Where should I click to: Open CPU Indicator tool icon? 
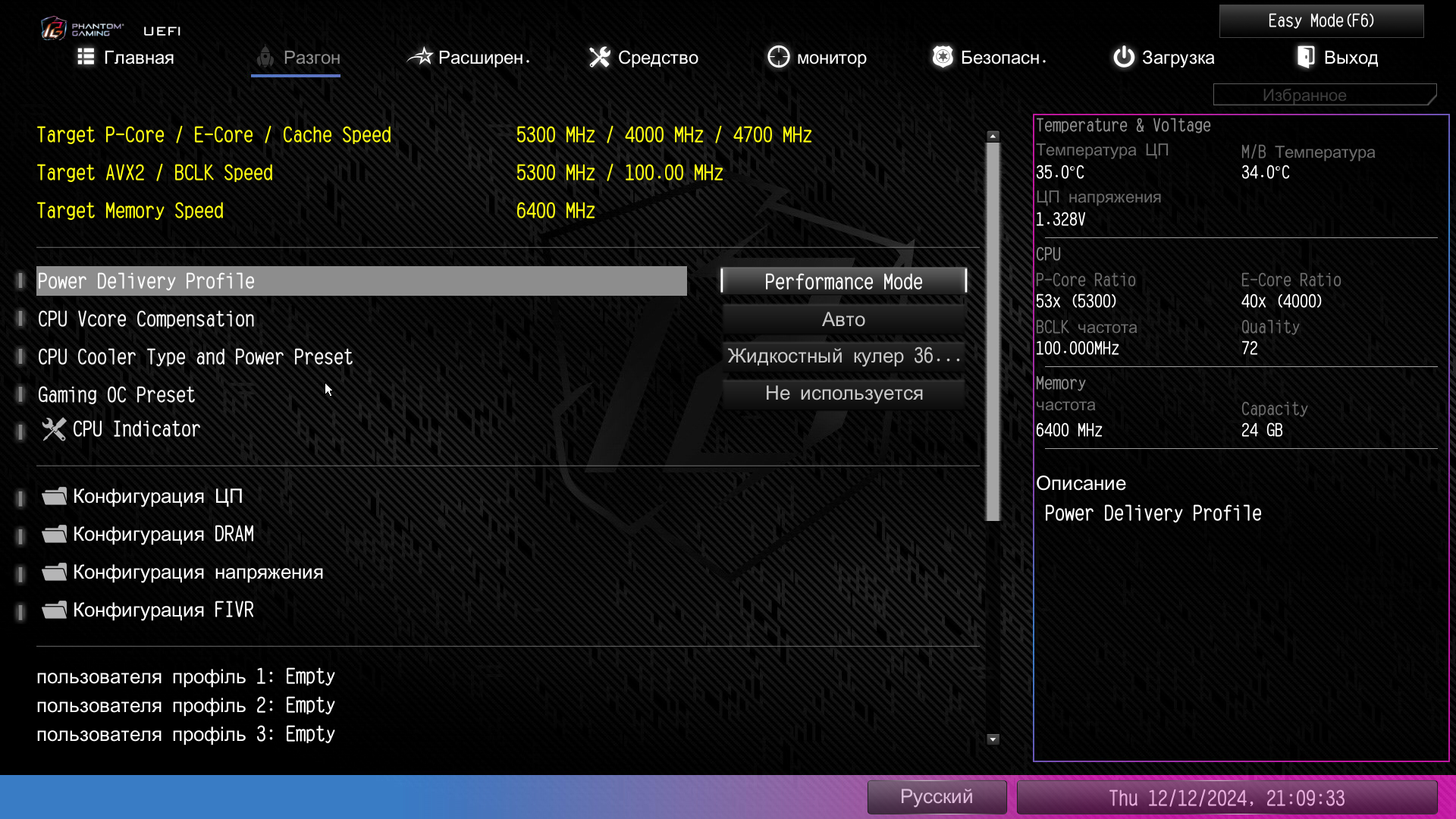pos(54,429)
